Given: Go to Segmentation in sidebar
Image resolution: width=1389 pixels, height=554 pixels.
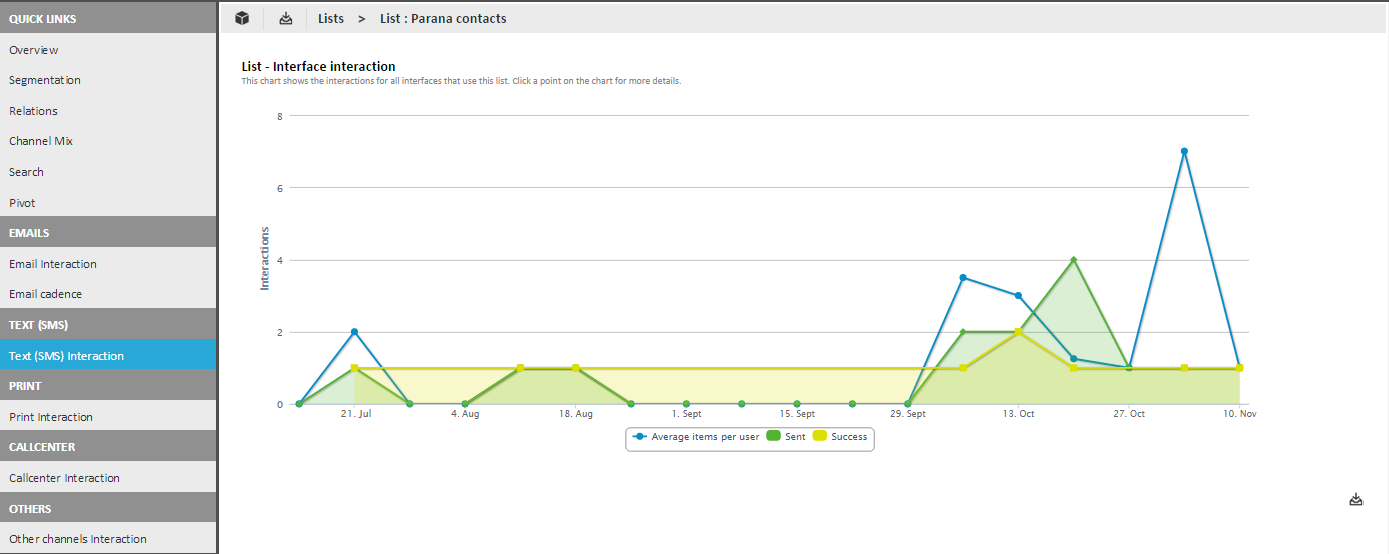Looking at the screenshot, I should coord(45,80).
